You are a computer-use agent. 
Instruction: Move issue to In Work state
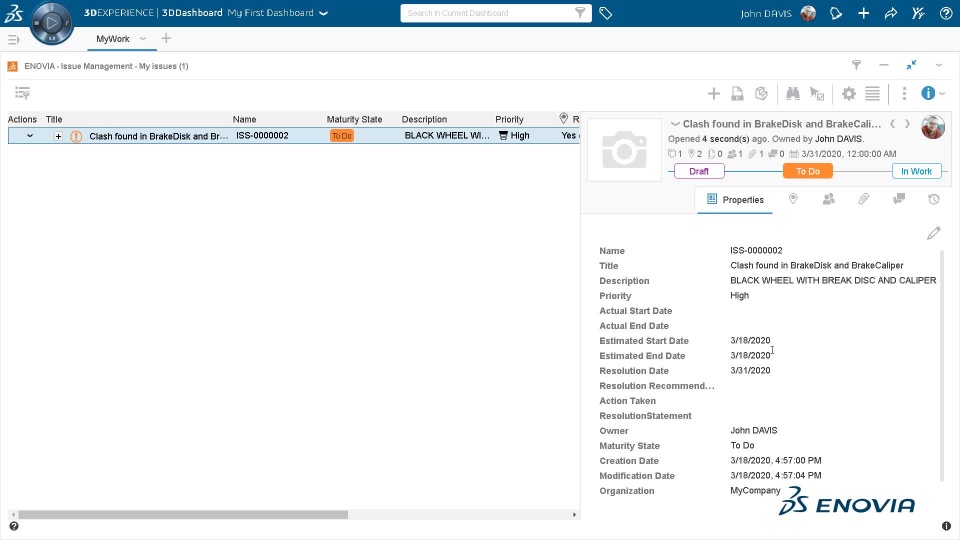[x=917, y=171]
